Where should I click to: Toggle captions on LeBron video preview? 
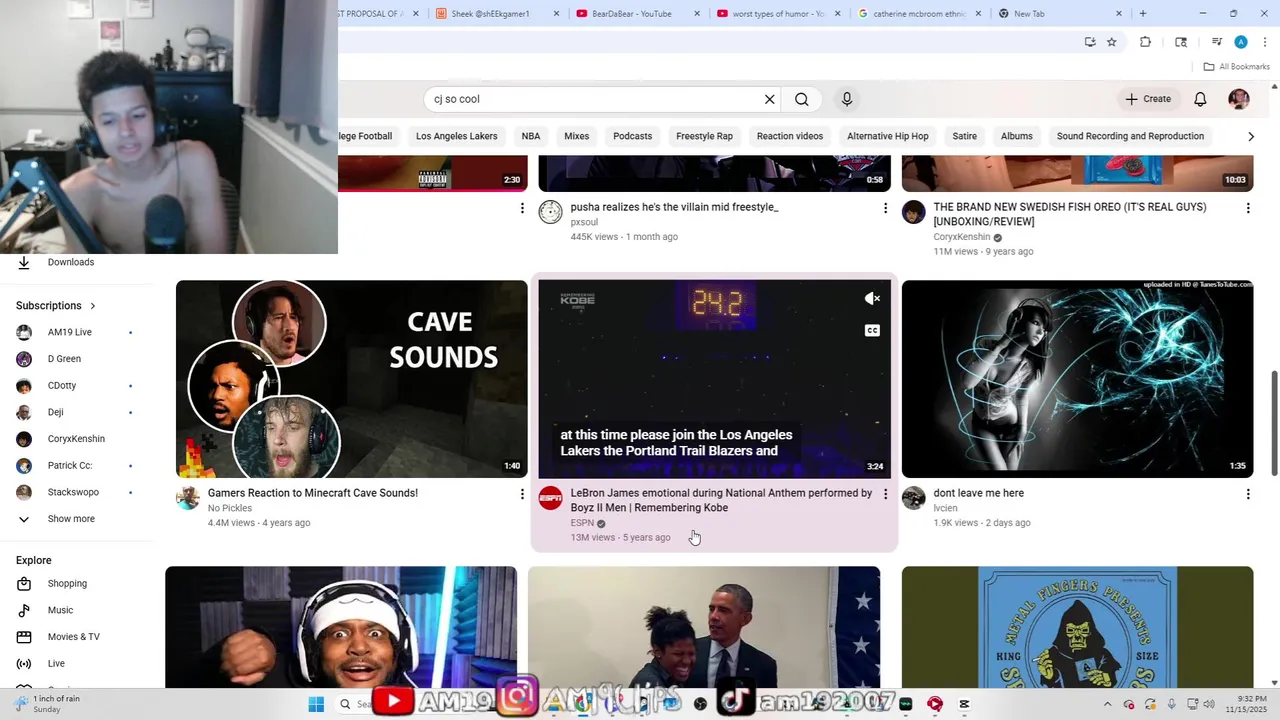click(x=872, y=330)
